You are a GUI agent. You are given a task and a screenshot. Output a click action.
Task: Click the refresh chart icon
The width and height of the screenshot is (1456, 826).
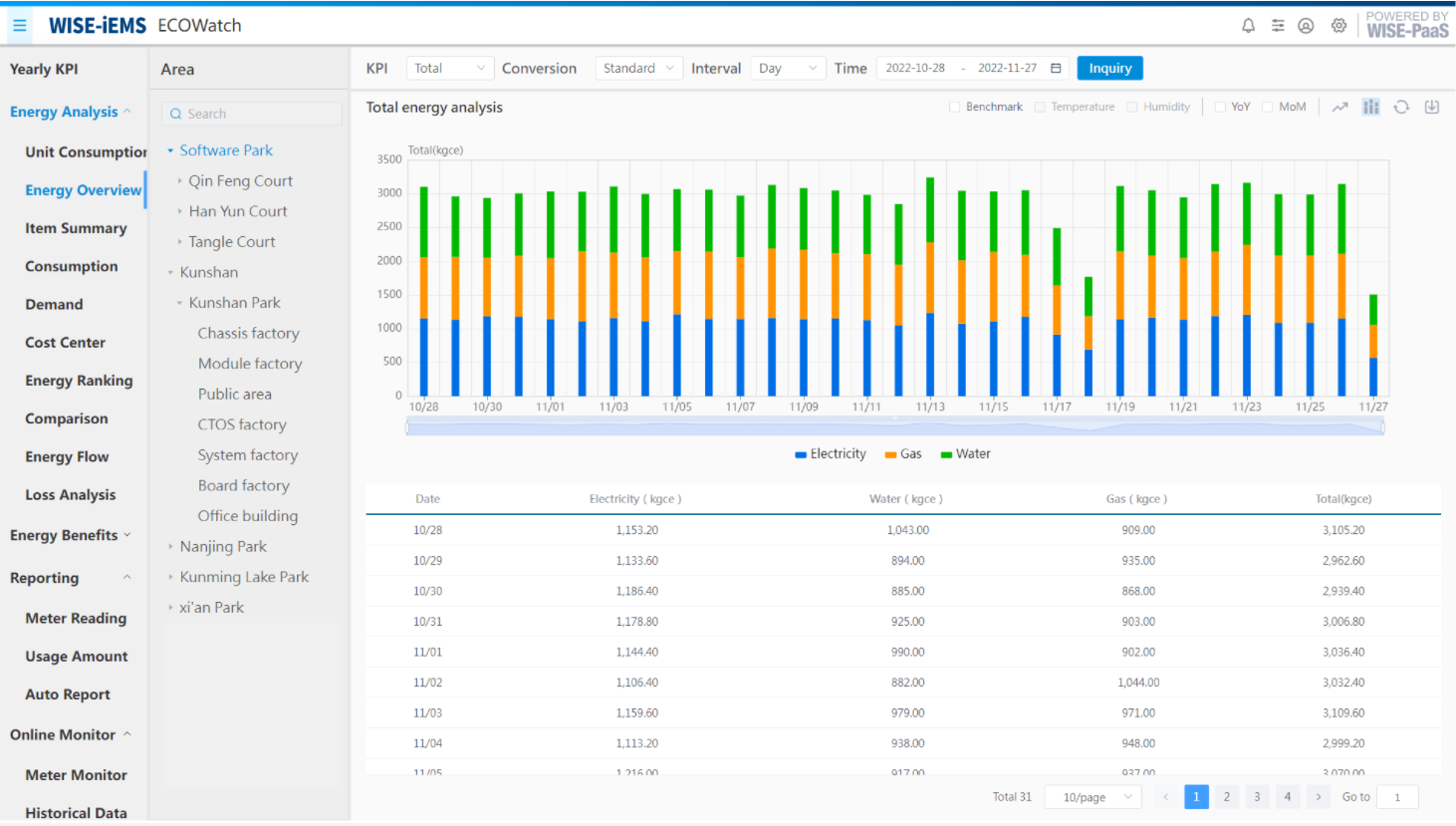tap(1401, 107)
